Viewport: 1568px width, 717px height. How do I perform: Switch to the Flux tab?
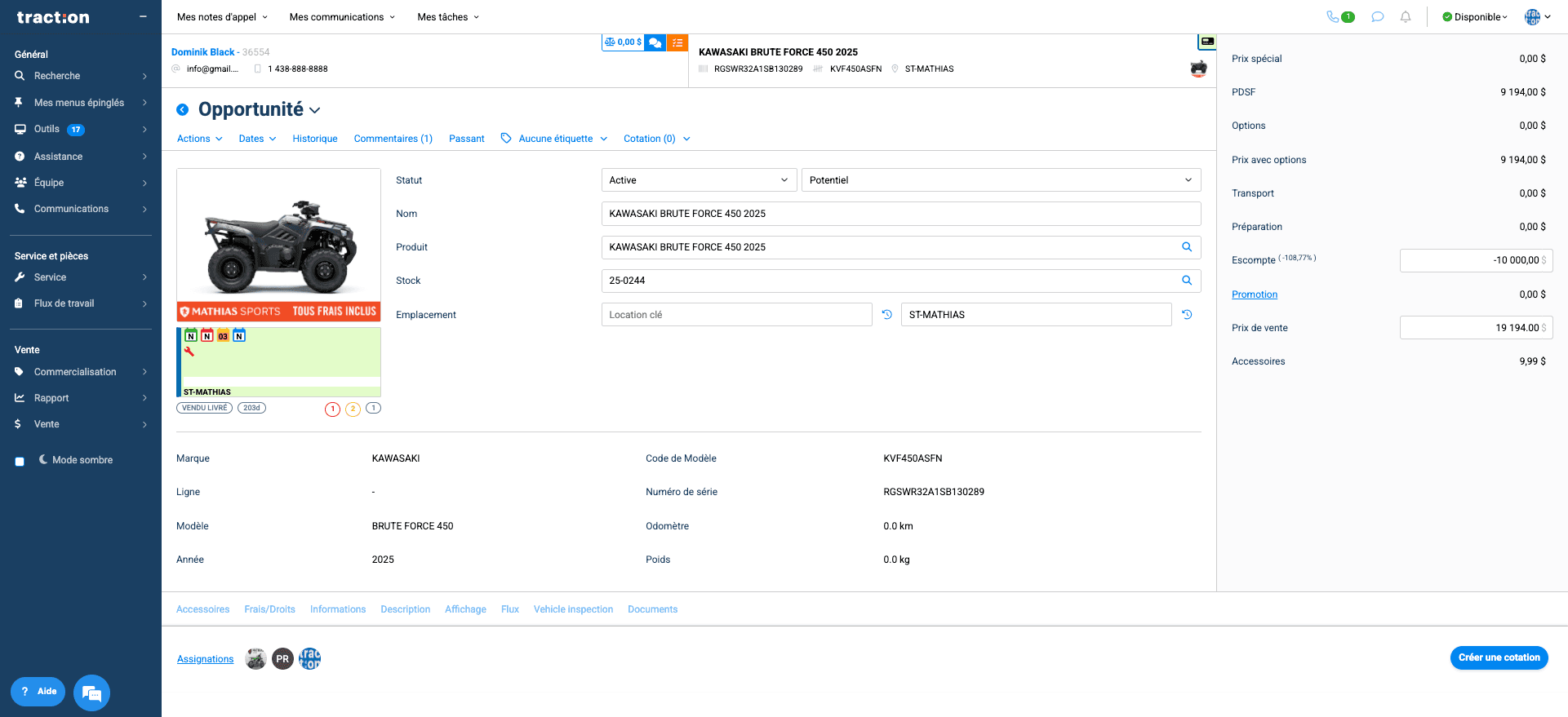click(x=510, y=609)
